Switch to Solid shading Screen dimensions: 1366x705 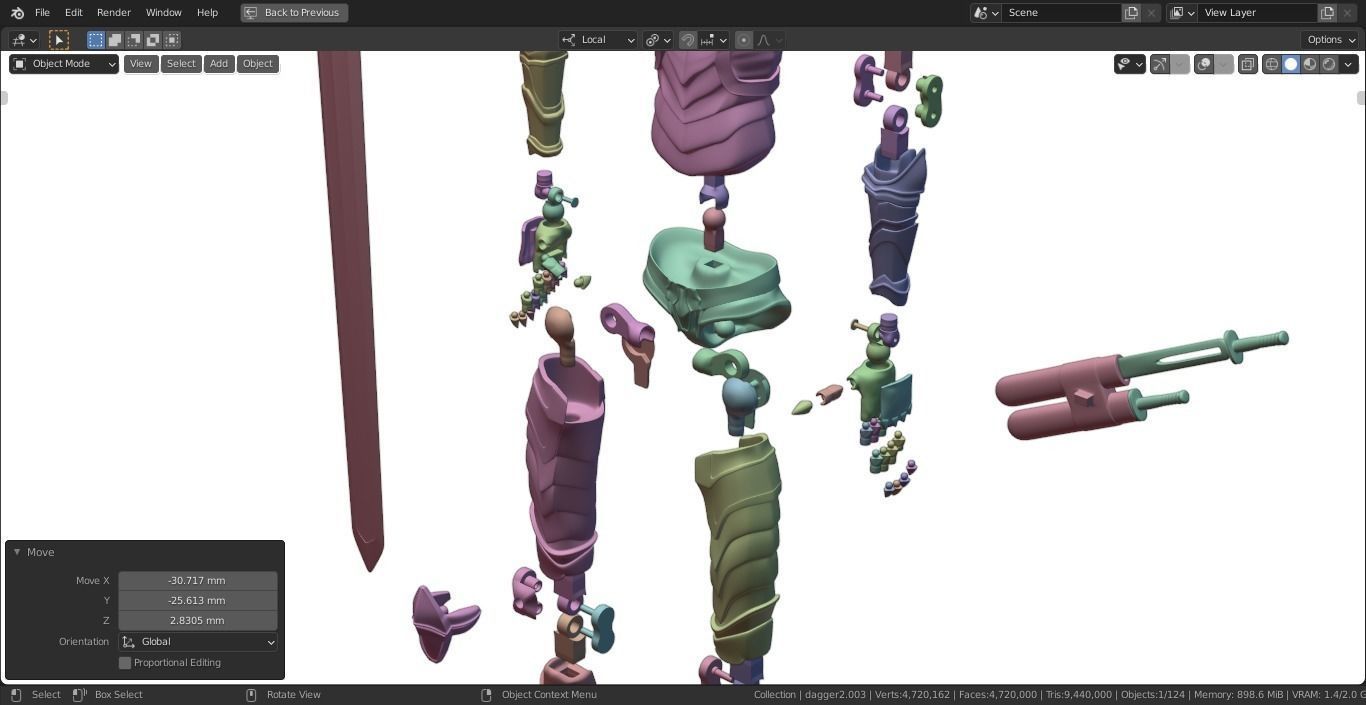(x=1291, y=64)
